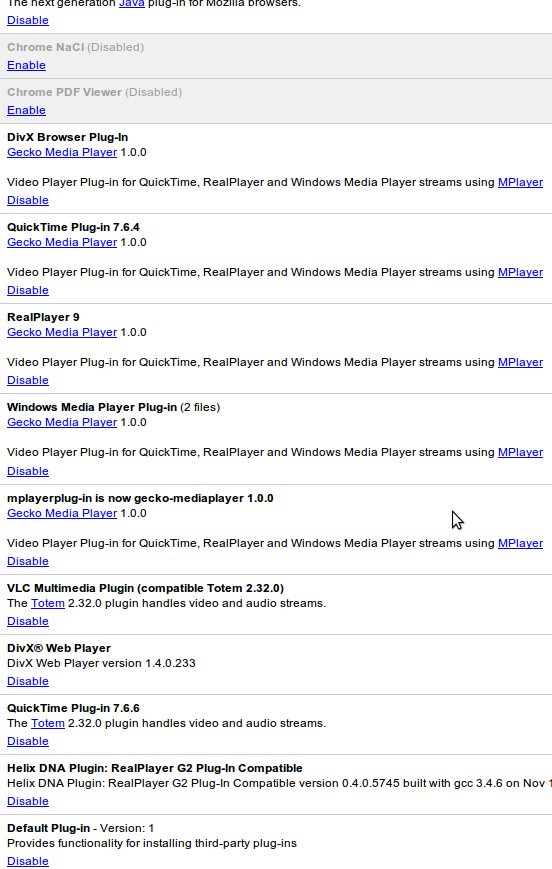Open MPlayer link in QuickTime 7.6.4 description

pyautogui.click(x=520, y=273)
